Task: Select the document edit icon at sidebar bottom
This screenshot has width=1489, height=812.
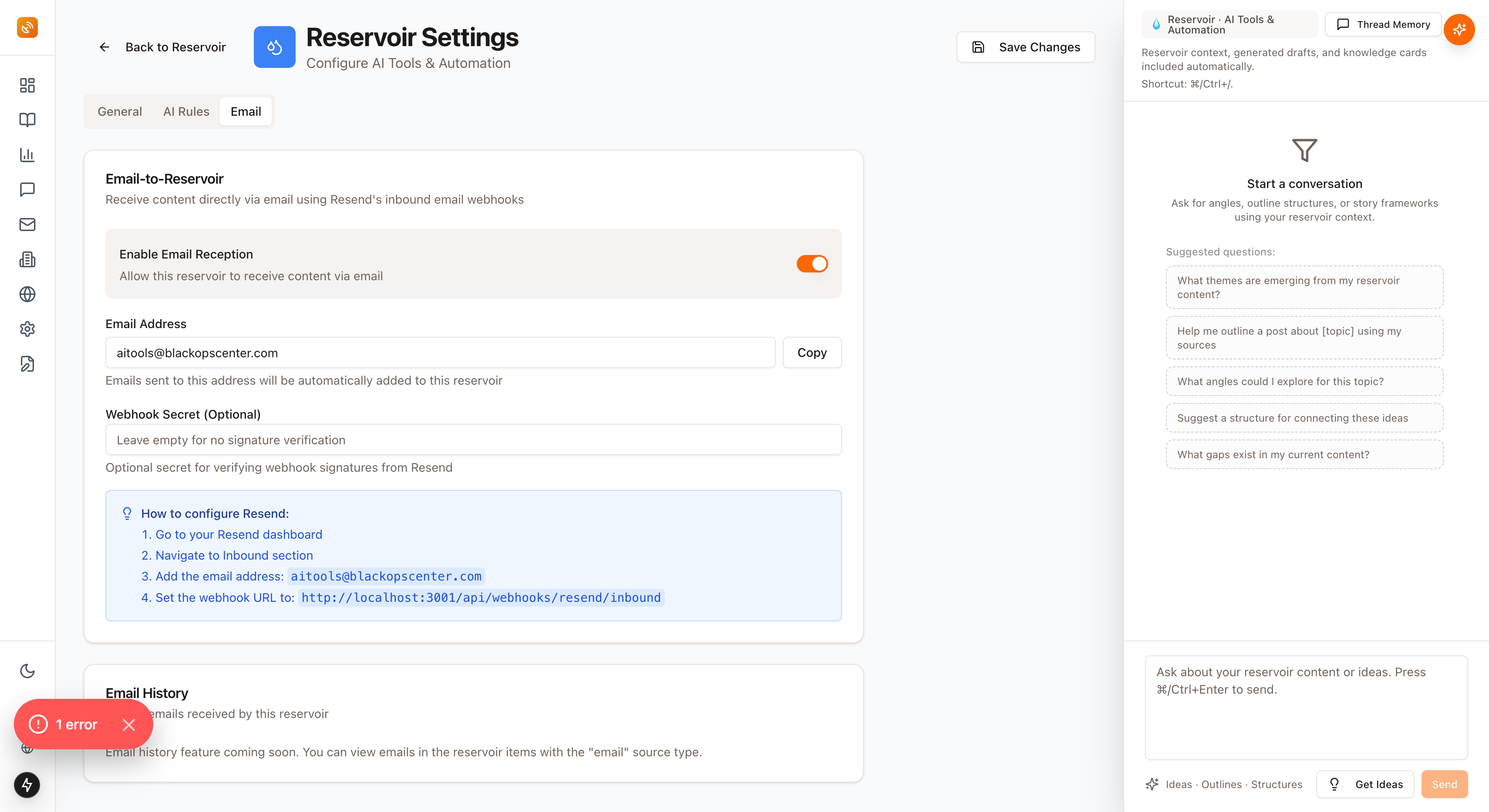Action: tap(27, 364)
